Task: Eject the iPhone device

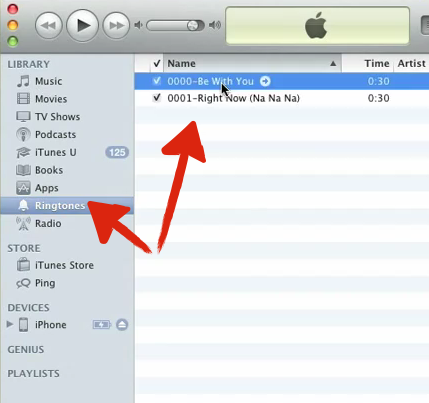Action: (122, 325)
